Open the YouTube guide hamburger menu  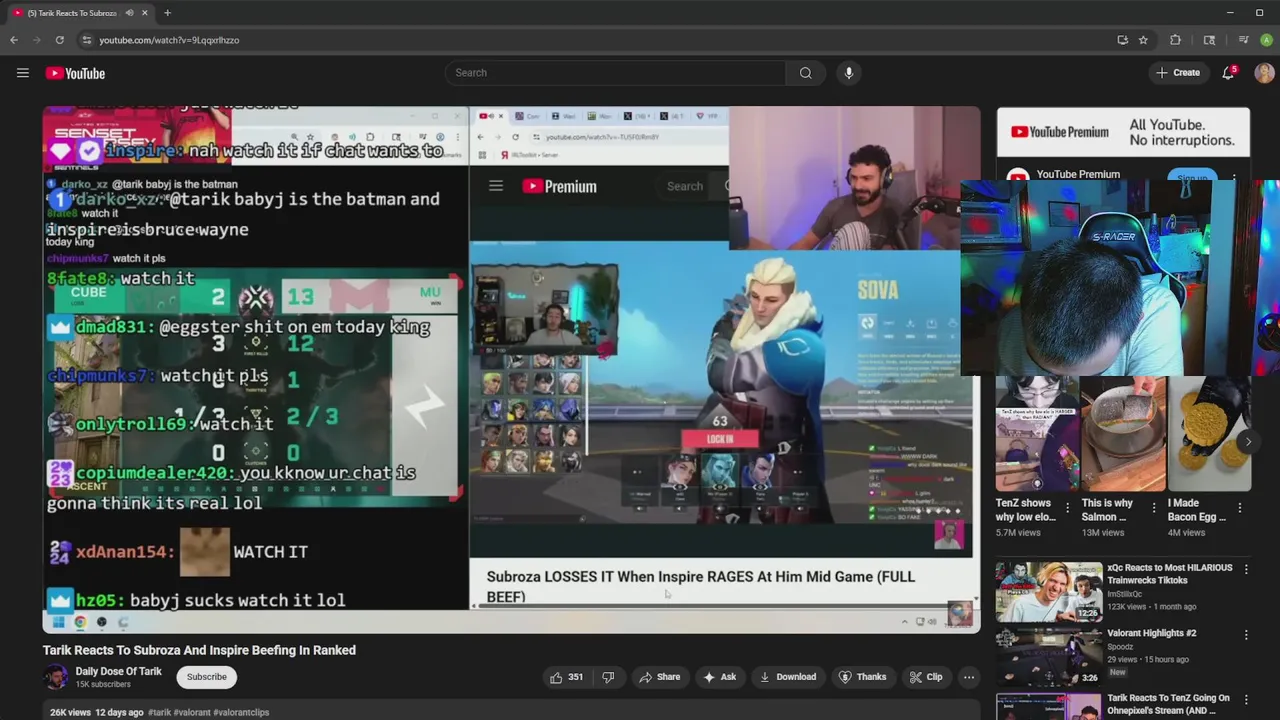click(22, 73)
